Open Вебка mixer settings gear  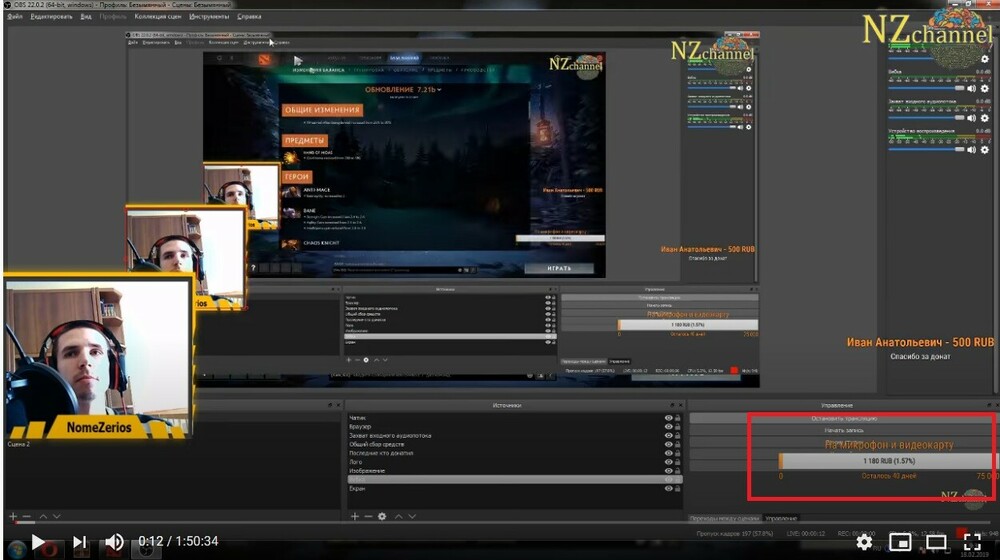tap(985, 89)
